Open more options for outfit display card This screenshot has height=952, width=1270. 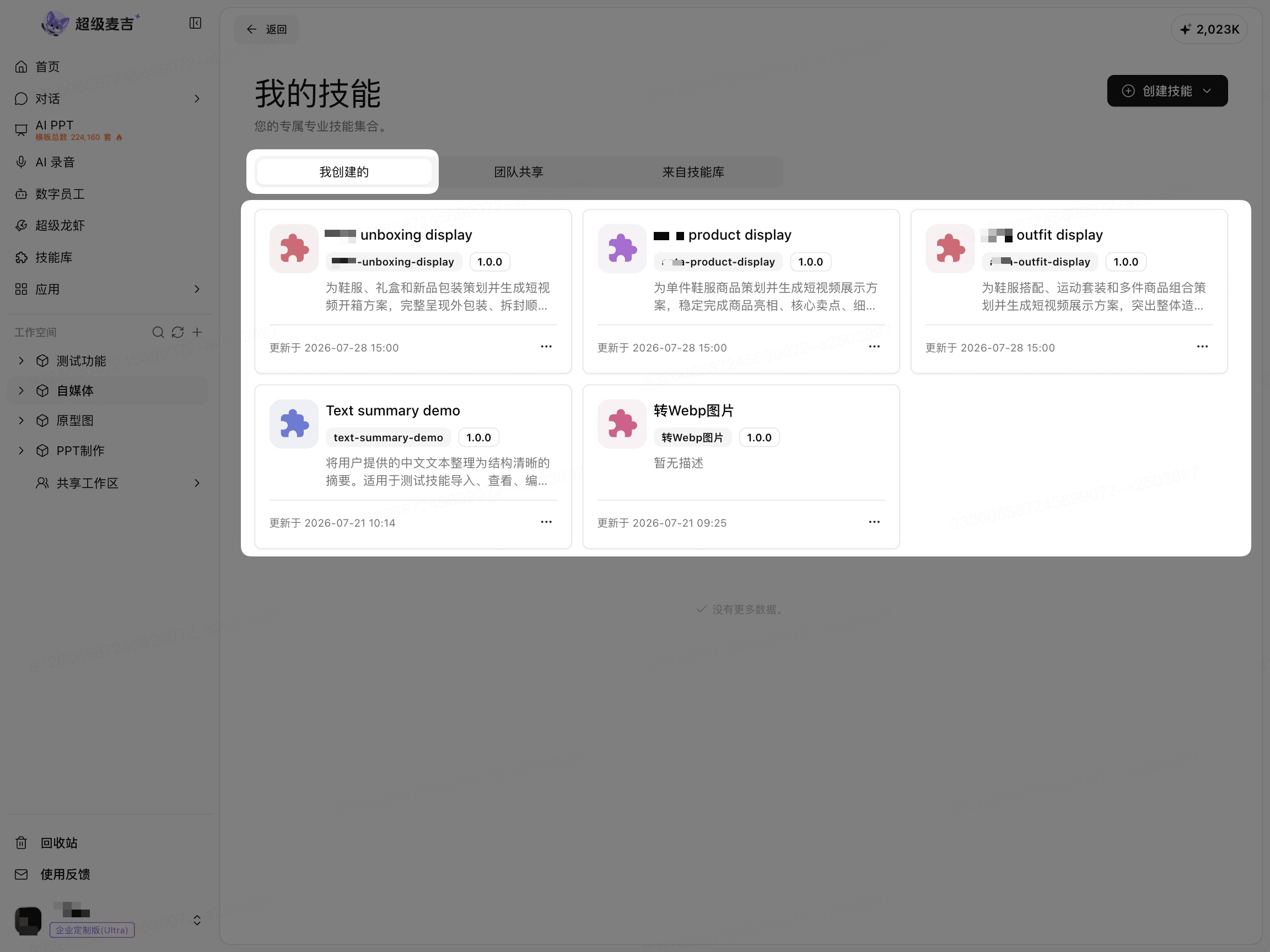tap(1202, 347)
